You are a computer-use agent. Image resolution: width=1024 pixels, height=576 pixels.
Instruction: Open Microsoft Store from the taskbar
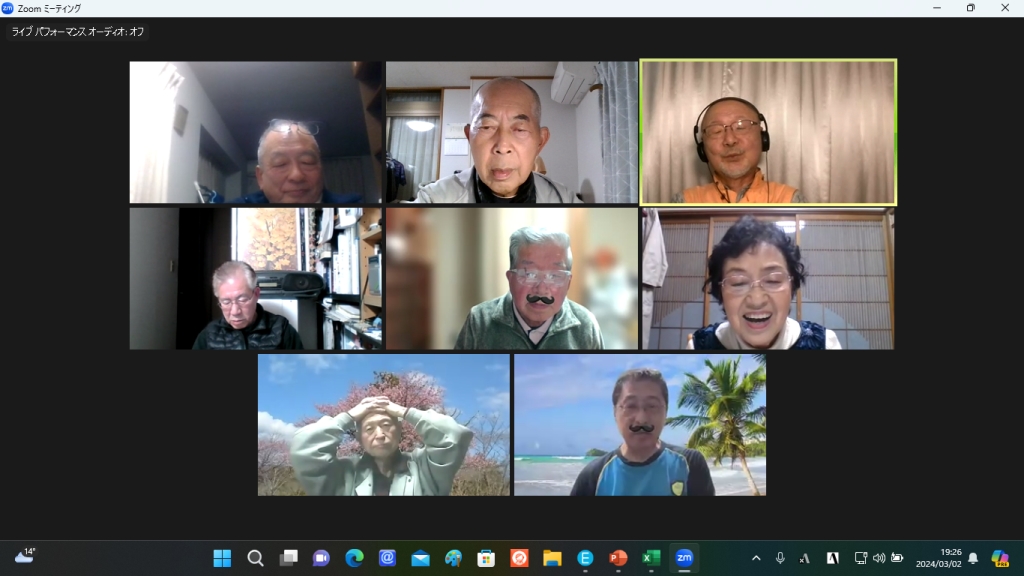point(486,558)
